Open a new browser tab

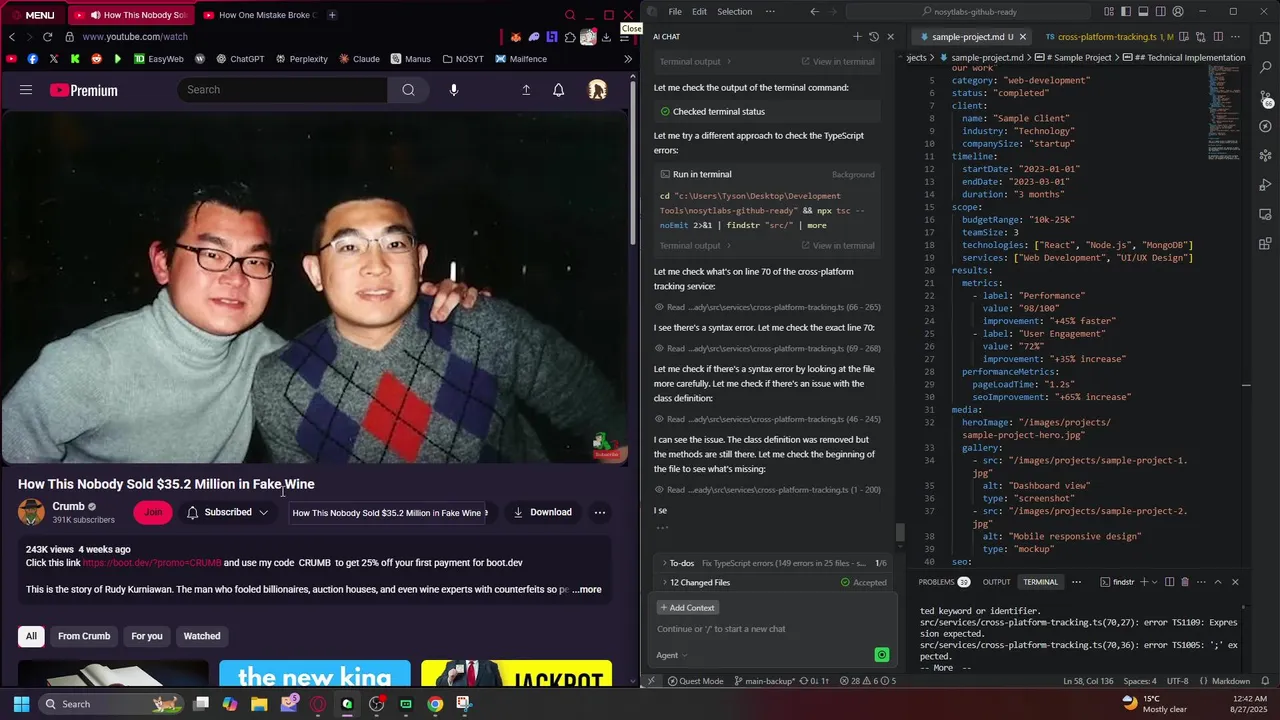332,15
